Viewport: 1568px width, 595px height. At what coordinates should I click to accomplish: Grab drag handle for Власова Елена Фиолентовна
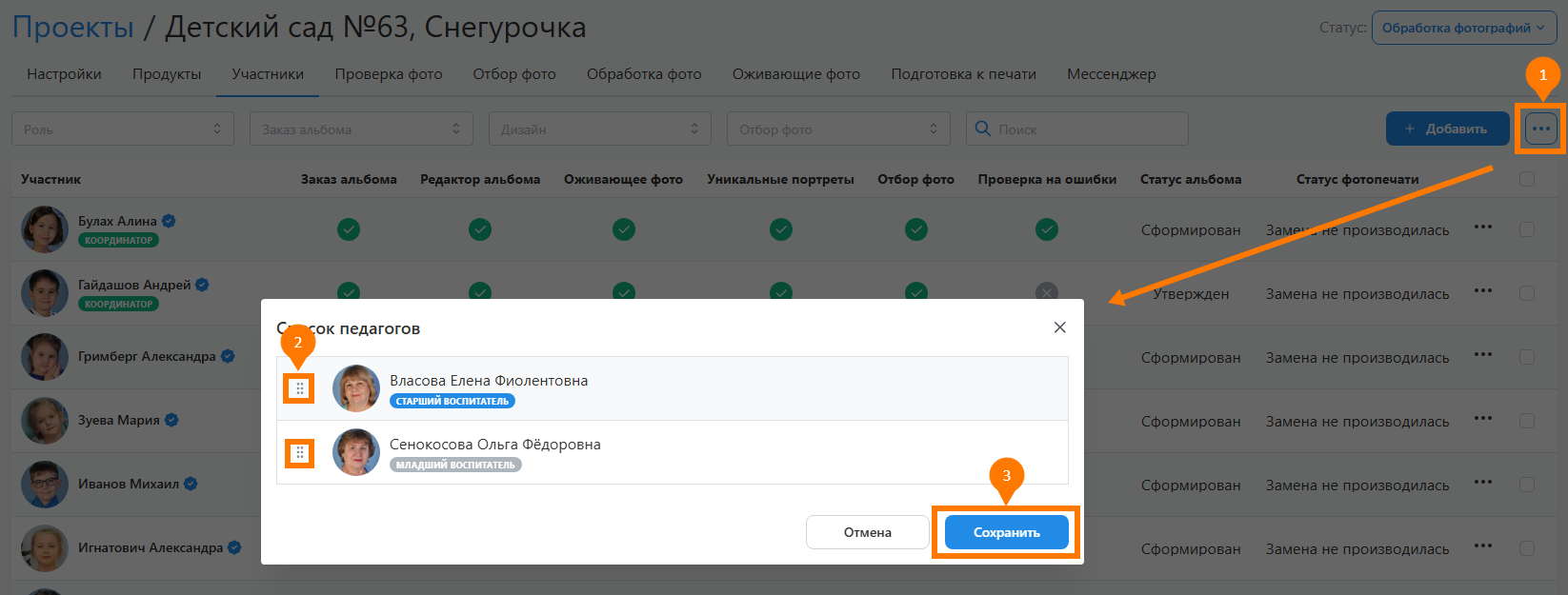299,388
